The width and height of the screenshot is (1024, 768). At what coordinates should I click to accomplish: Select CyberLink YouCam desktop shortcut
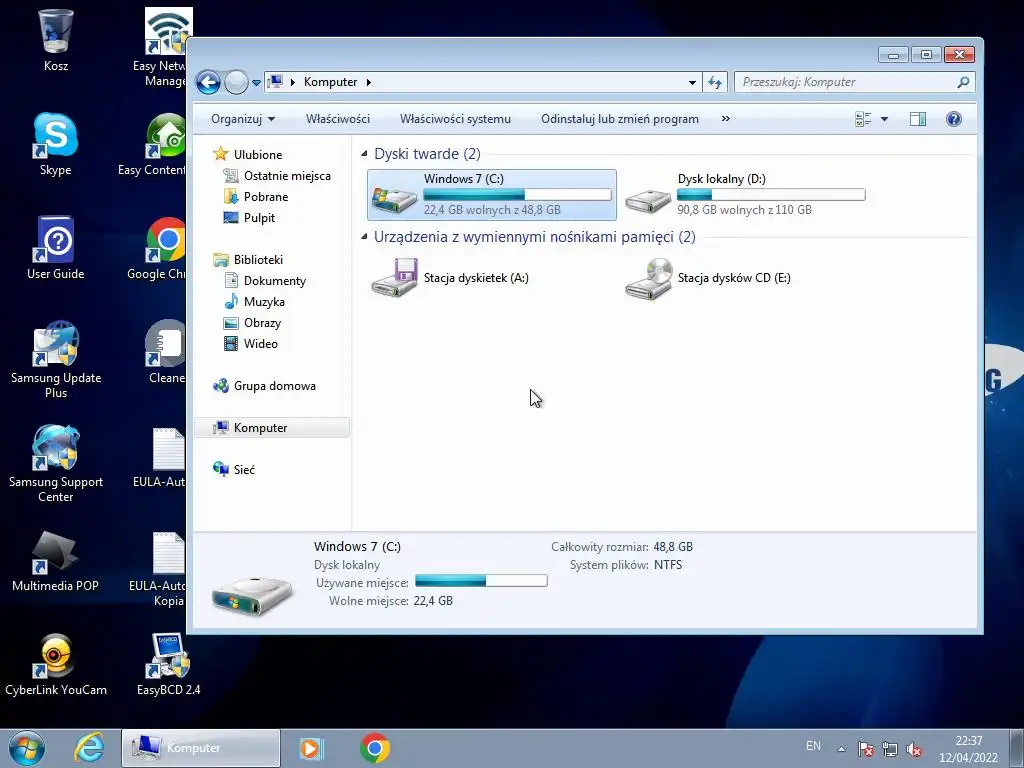click(x=56, y=664)
